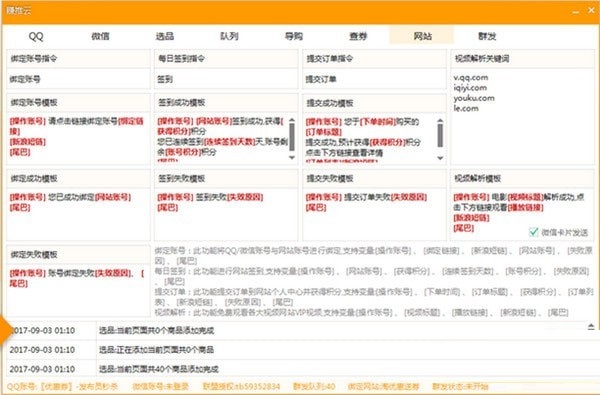600x395 pixels.
Task: Click the youku.com keyword line
Action: coord(474,98)
